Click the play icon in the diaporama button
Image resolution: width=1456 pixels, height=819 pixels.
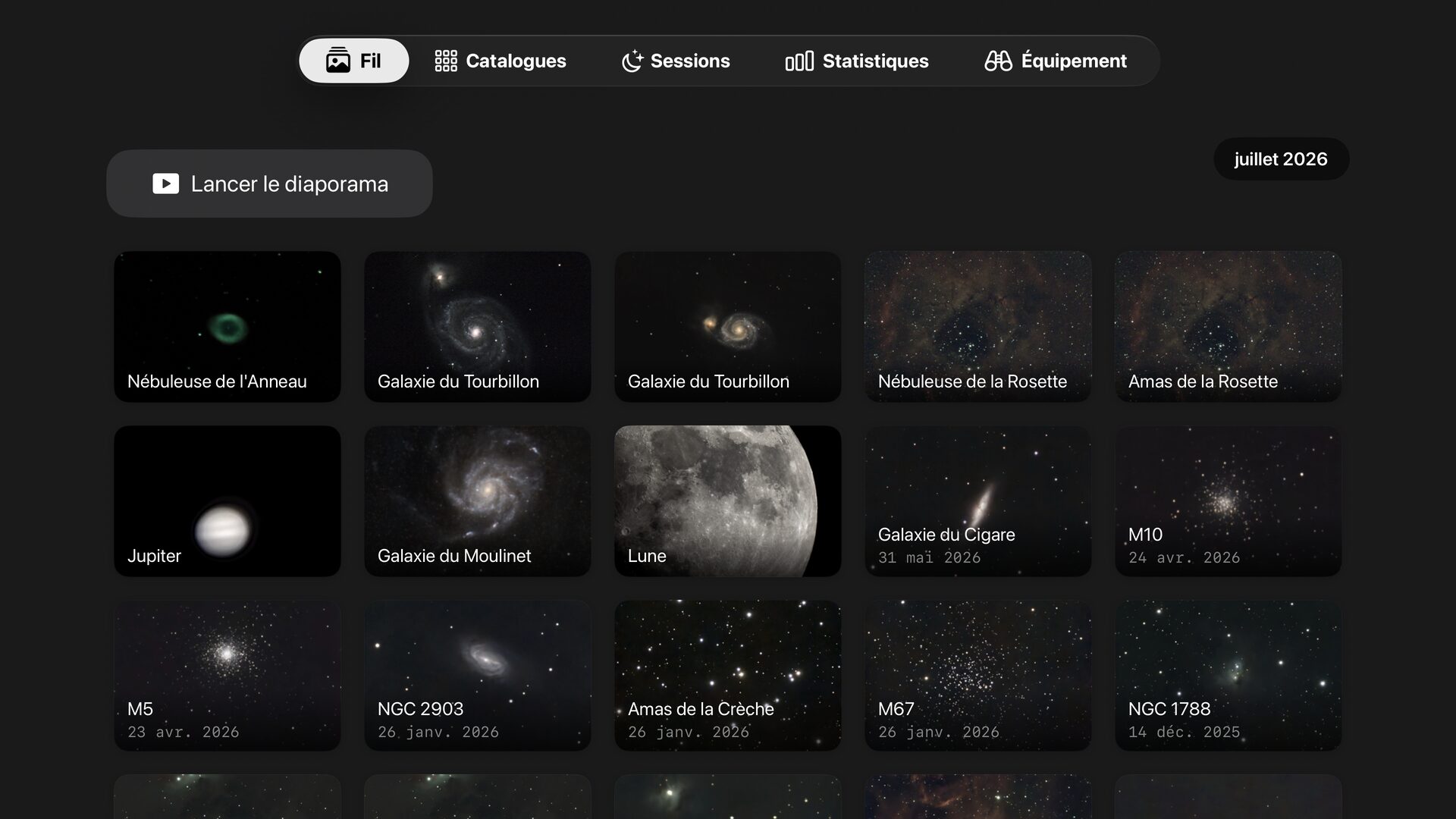pyautogui.click(x=165, y=184)
